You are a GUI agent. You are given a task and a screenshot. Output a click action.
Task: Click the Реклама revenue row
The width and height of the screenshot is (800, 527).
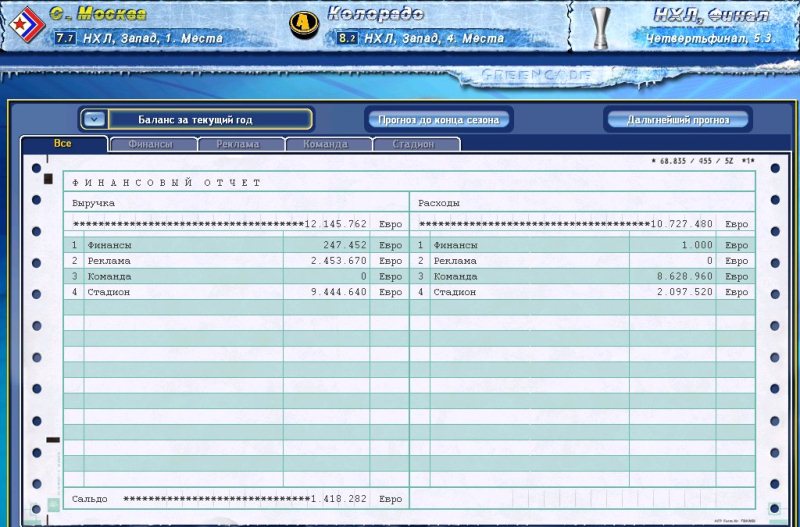(x=236, y=260)
